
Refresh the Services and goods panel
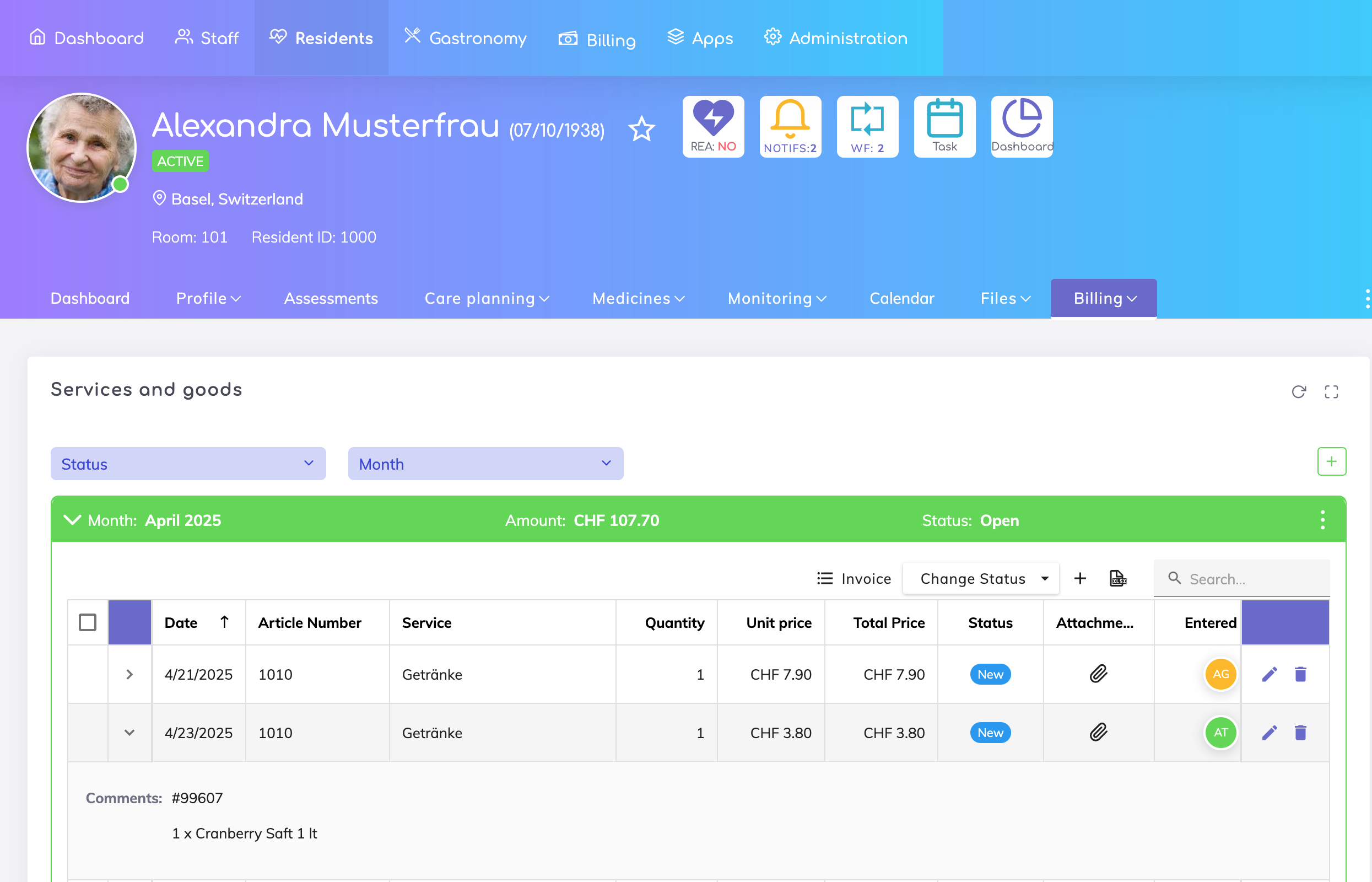click(1298, 392)
